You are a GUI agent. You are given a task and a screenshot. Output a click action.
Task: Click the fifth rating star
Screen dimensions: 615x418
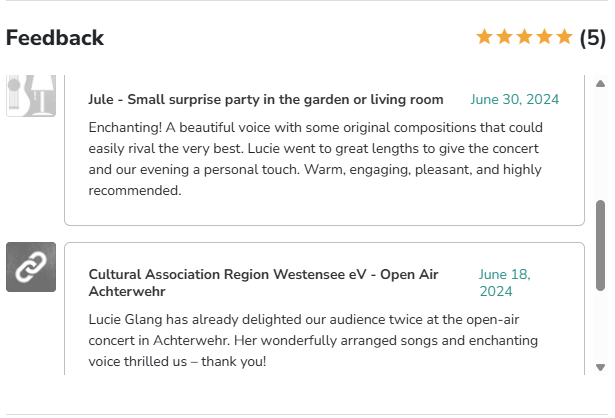(564, 38)
